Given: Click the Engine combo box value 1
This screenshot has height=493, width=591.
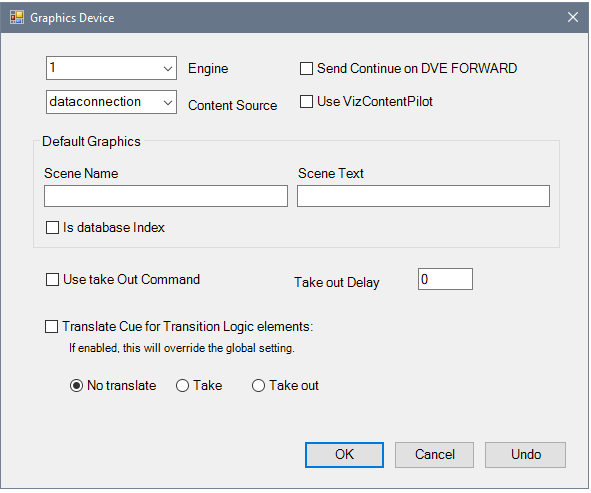Looking at the screenshot, I should point(53,68).
